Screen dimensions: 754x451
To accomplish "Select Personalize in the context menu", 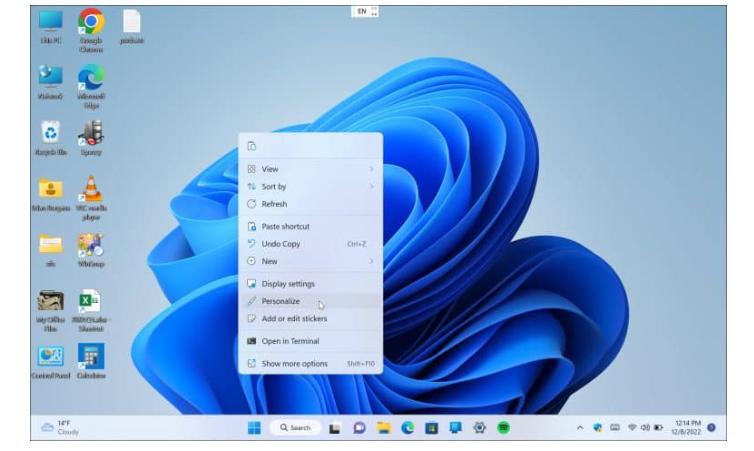I will [x=311, y=301].
